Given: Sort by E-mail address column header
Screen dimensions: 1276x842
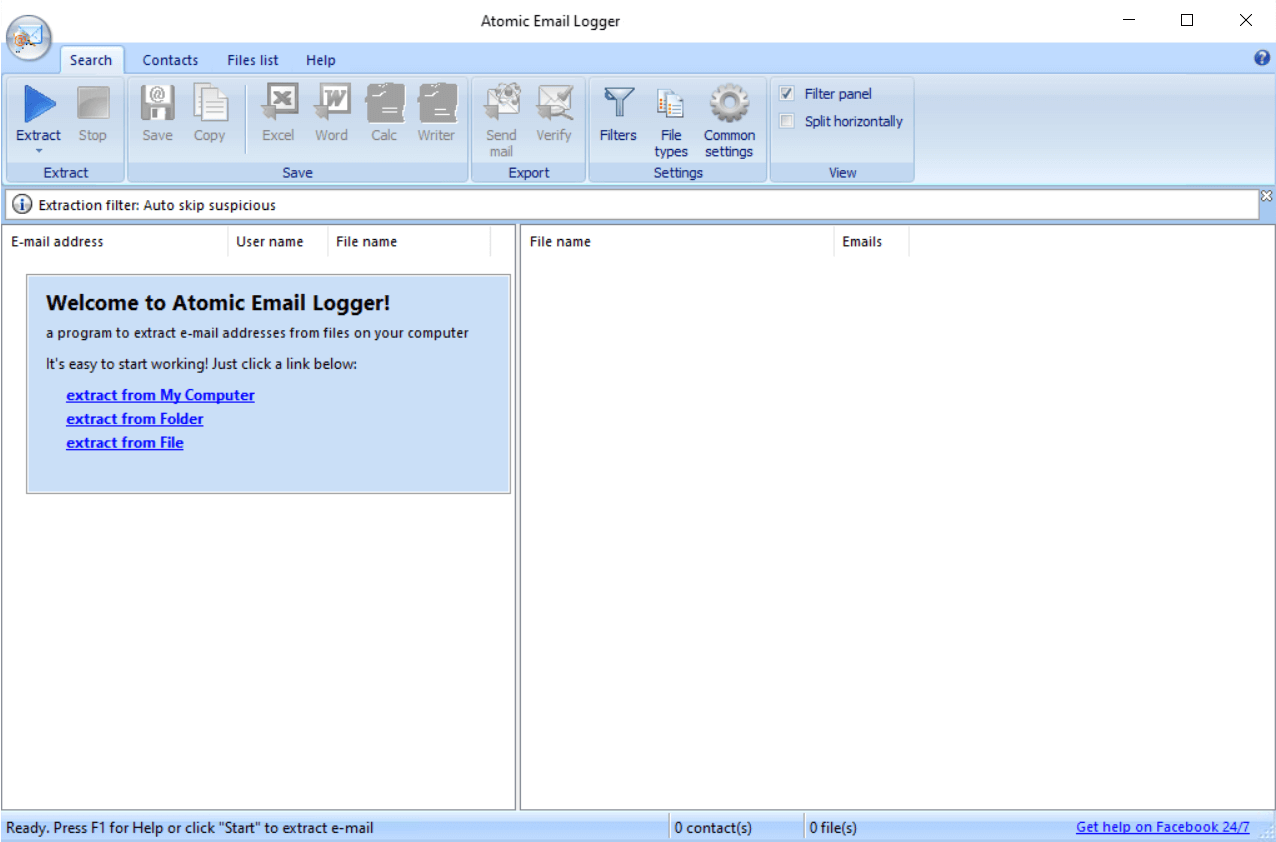Looking at the screenshot, I should click(115, 242).
